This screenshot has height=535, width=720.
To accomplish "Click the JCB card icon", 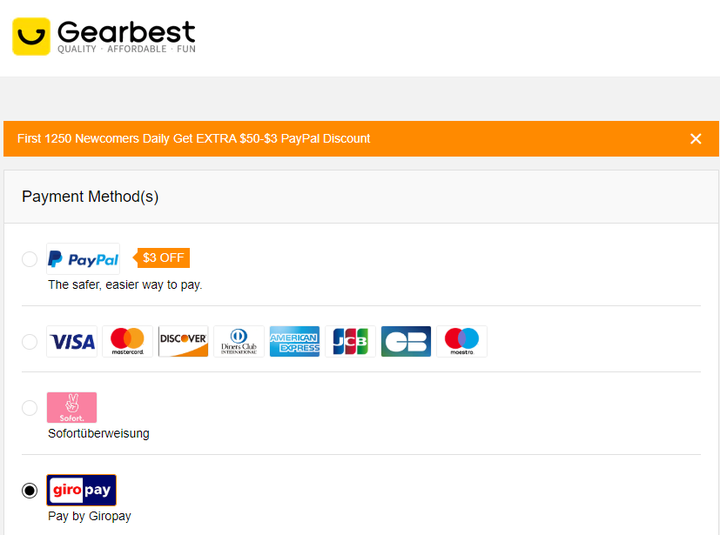I will coord(350,341).
